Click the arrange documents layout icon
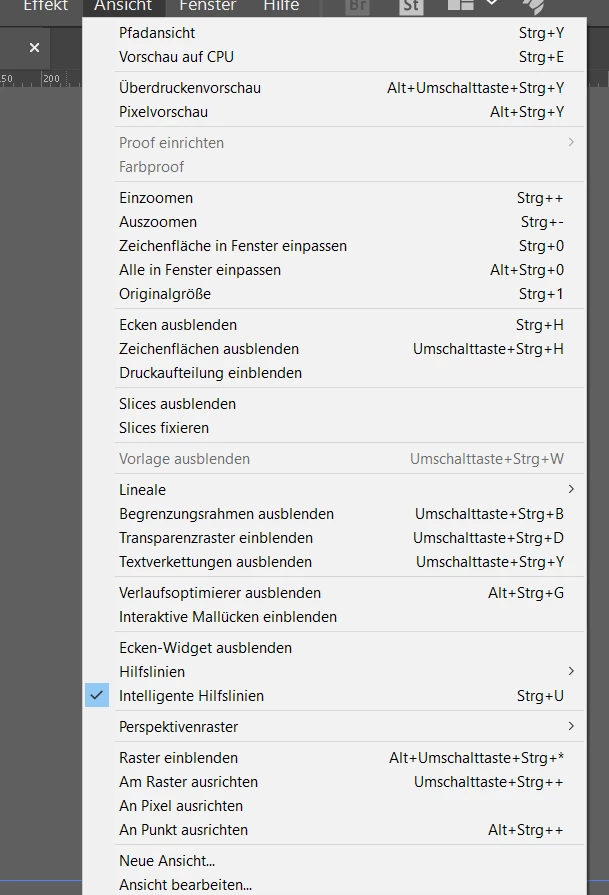The width and height of the screenshot is (609, 895). (x=461, y=5)
